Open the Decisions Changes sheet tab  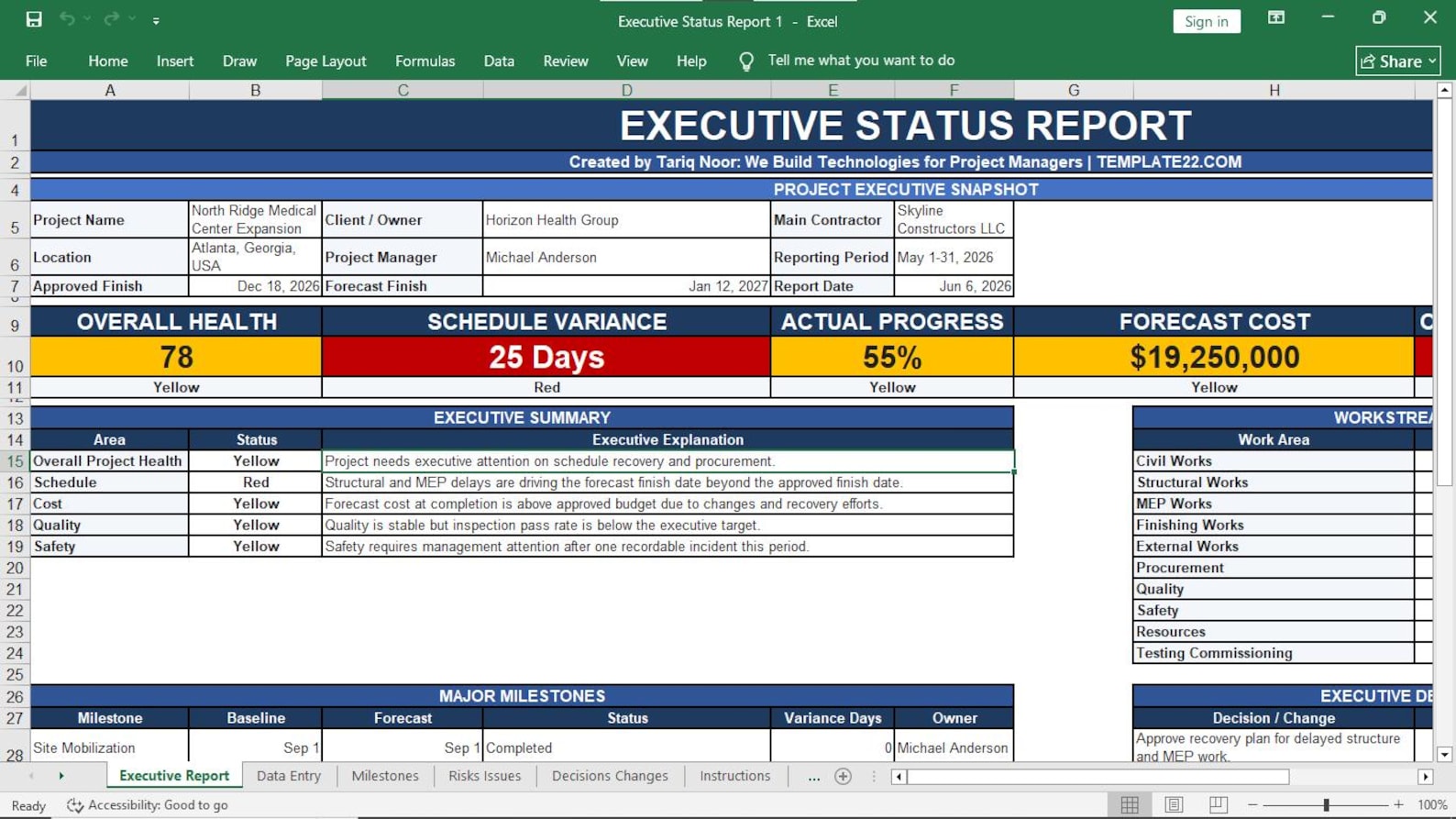(610, 776)
